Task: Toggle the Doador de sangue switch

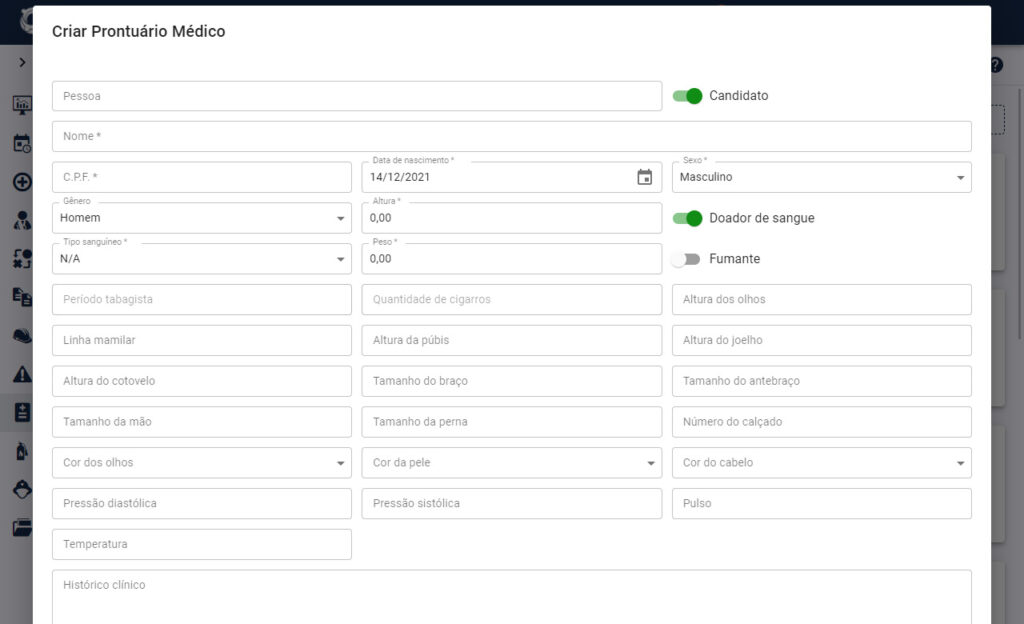Action: 688,218
